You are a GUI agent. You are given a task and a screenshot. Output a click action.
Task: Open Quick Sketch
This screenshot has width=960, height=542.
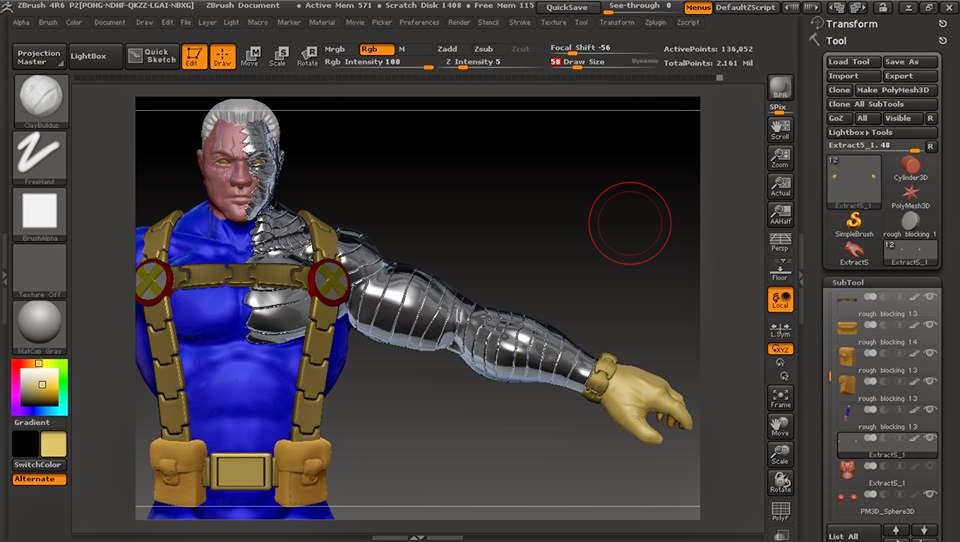click(x=152, y=56)
